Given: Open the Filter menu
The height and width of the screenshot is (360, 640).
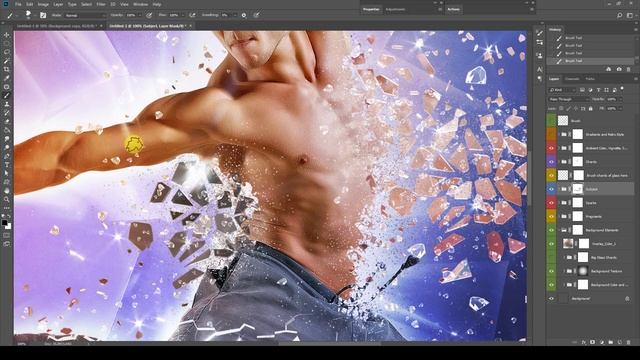Looking at the screenshot, I should click(101, 4).
